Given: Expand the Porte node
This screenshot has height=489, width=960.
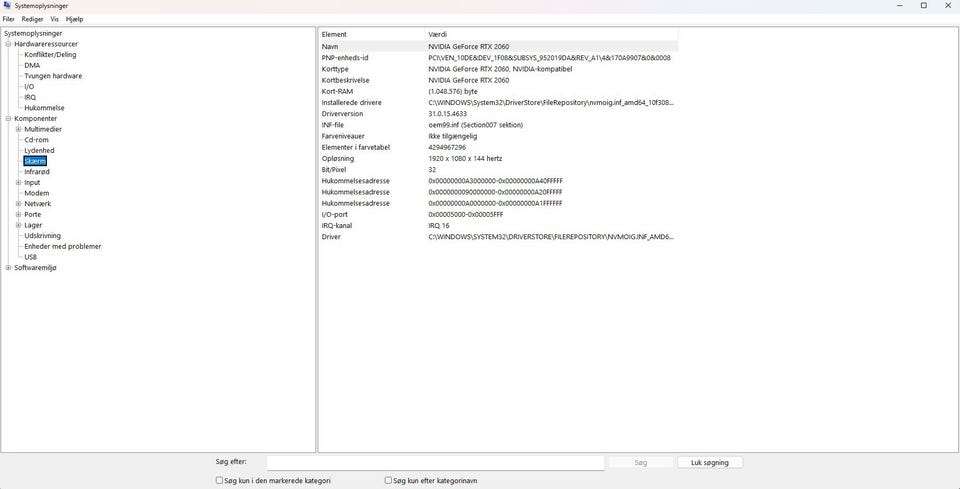Looking at the screenshot, I should 18,215.
